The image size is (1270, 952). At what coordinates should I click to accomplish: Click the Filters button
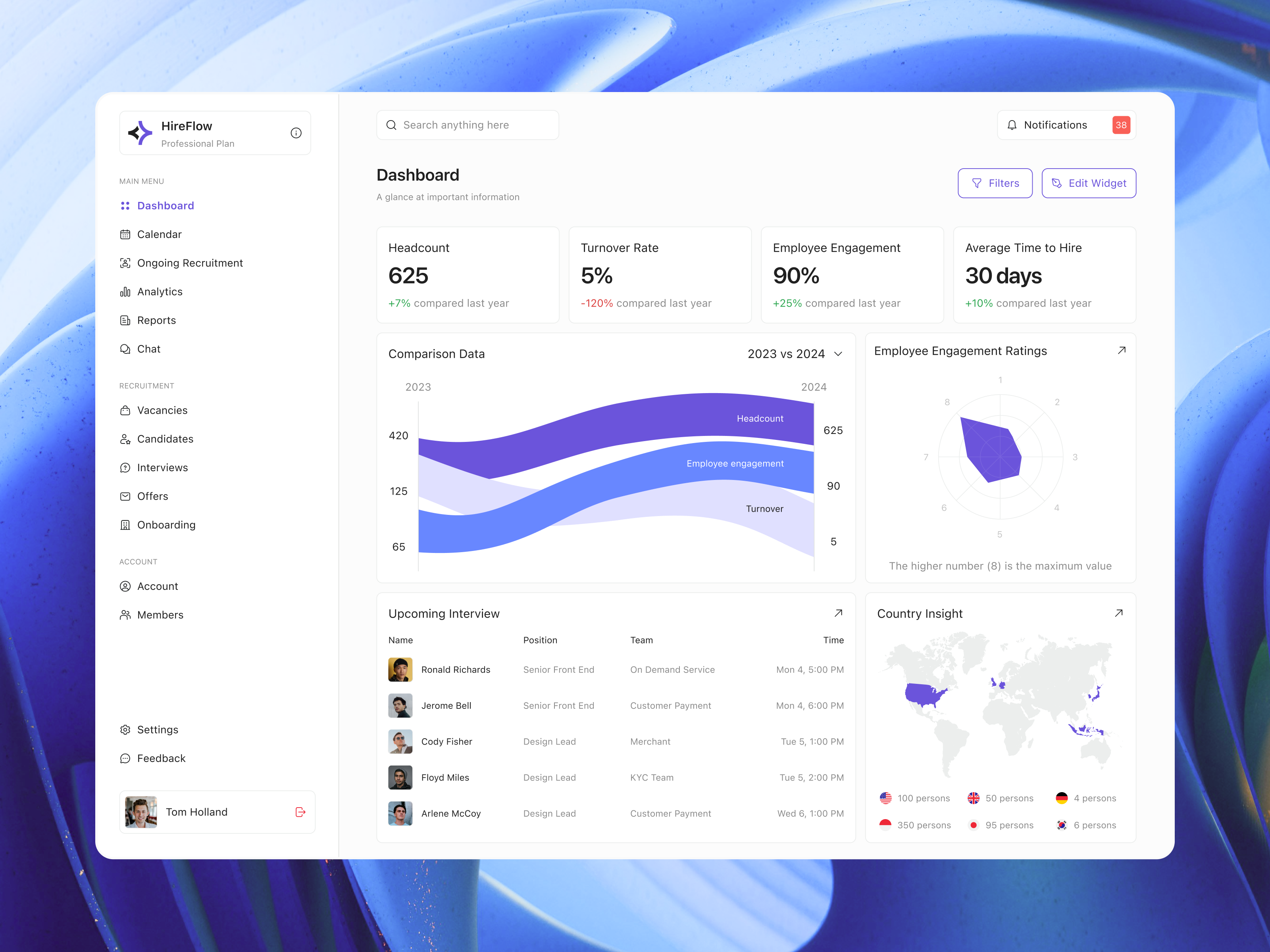tap(995, 183)
